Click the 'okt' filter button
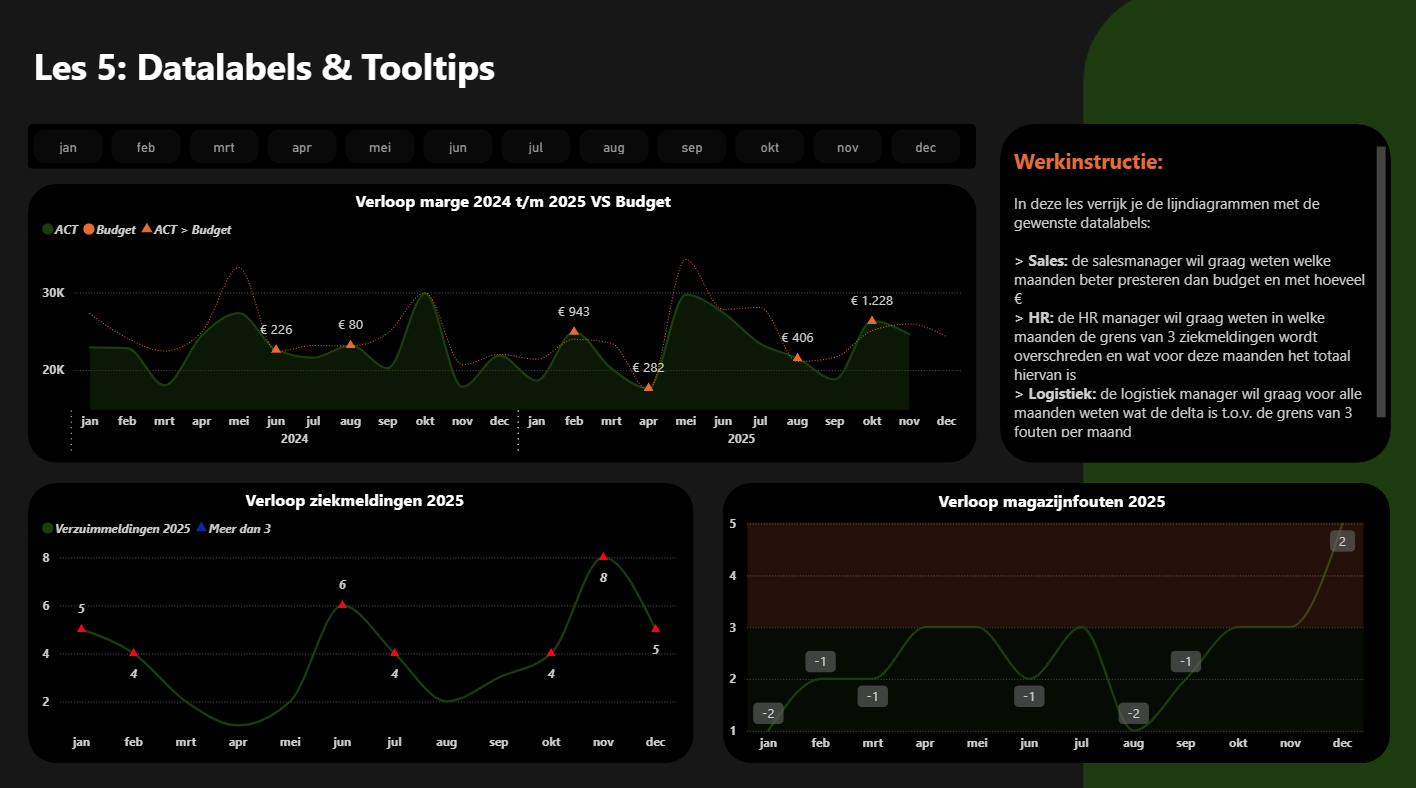The width and height of the screenshot is (1416, 788). tap(769, 146)
